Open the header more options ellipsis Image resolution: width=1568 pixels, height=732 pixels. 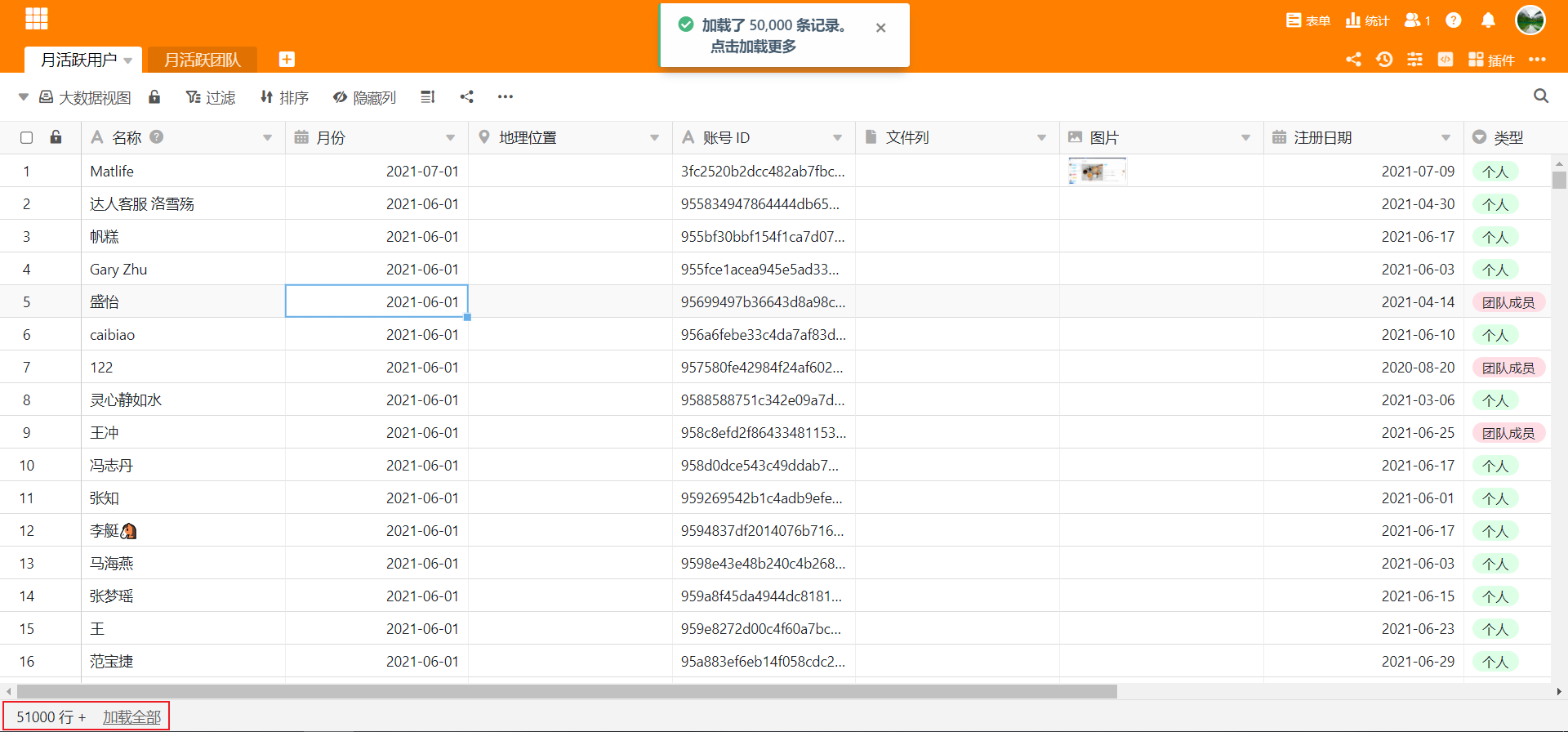(x=1537, y=59)
